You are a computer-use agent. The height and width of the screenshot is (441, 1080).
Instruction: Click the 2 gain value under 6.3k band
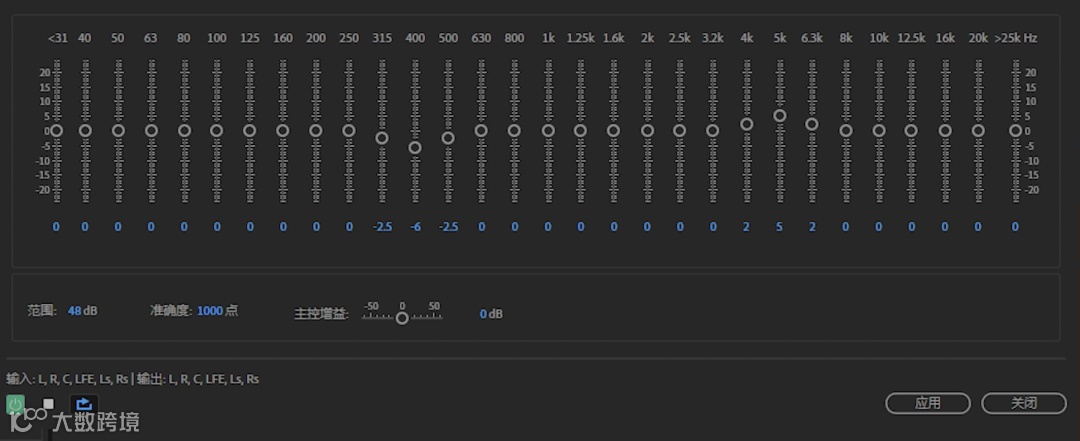[812, 227]
